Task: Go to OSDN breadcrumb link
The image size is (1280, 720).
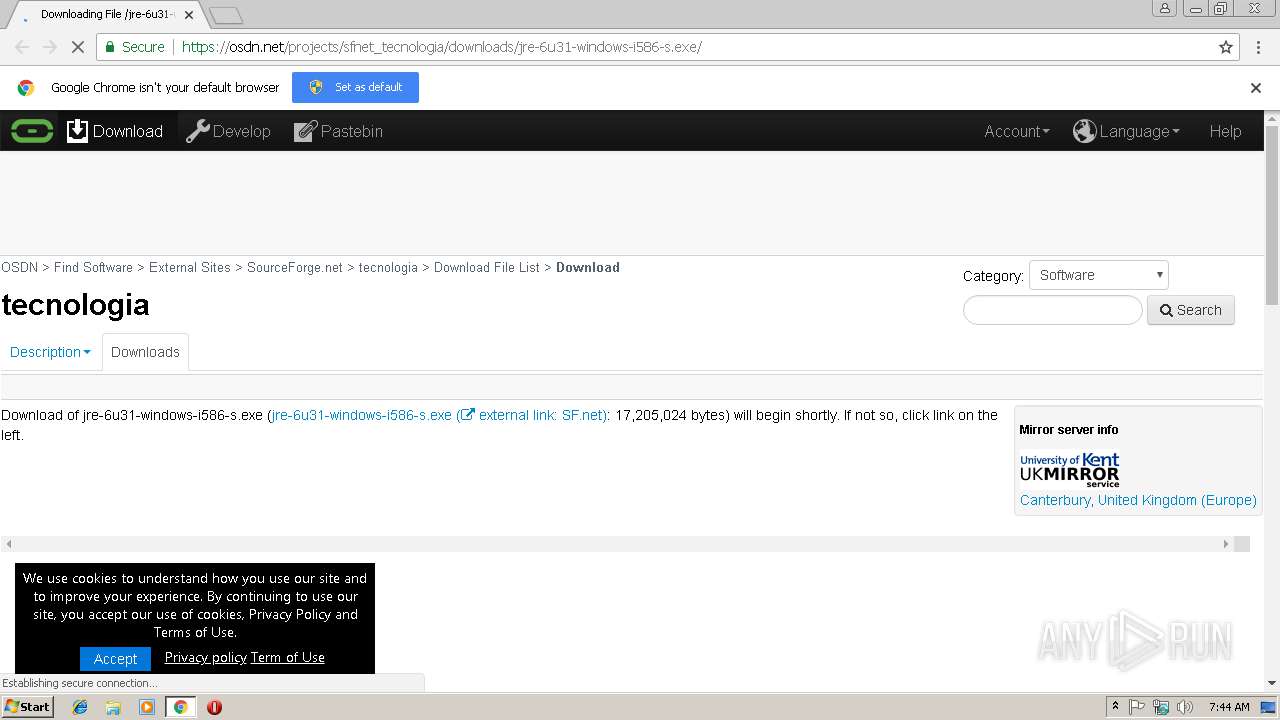Action: 20,267
